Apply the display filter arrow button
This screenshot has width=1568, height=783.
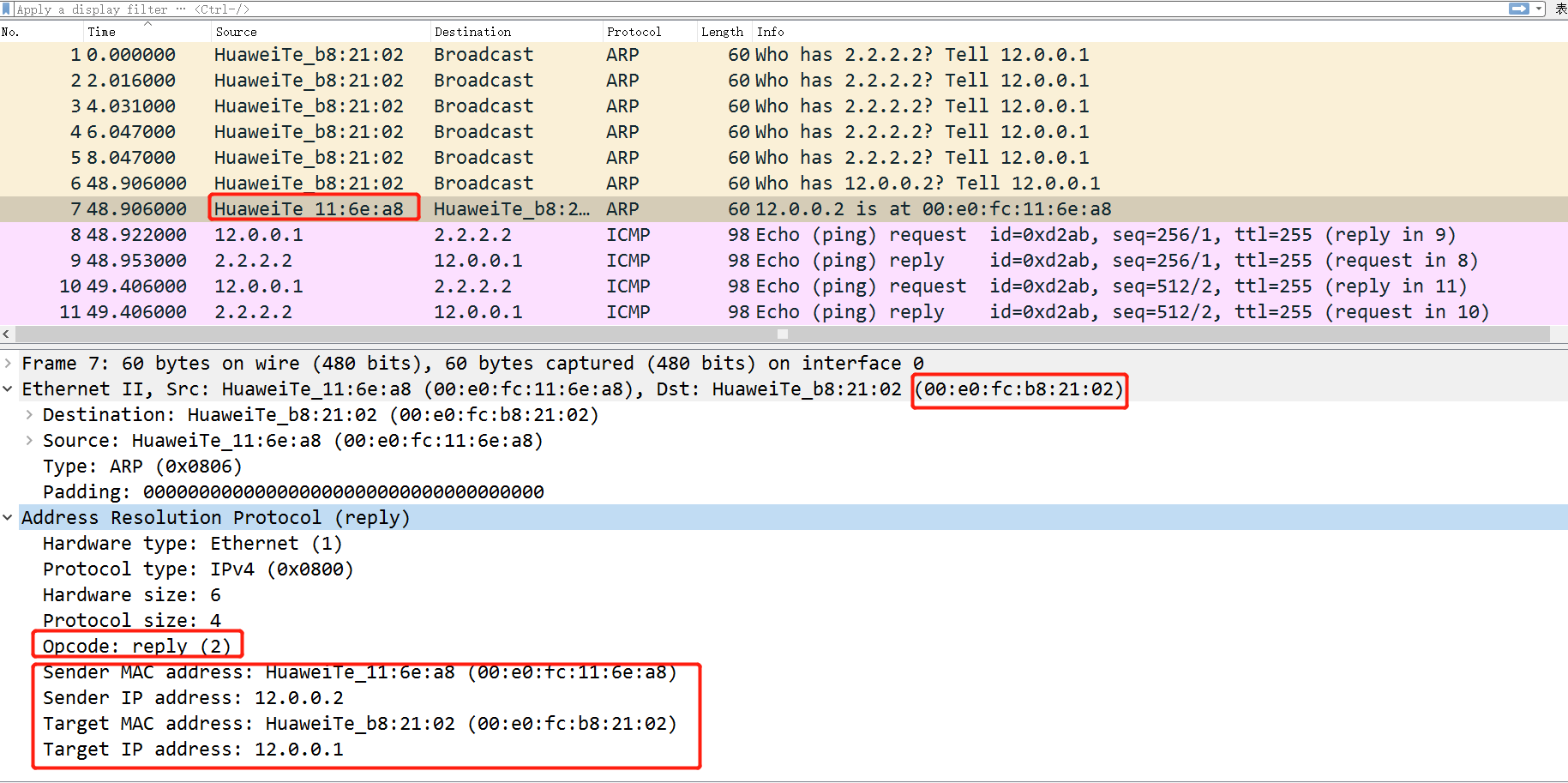pyautogui.click(x=1518, y=9)
